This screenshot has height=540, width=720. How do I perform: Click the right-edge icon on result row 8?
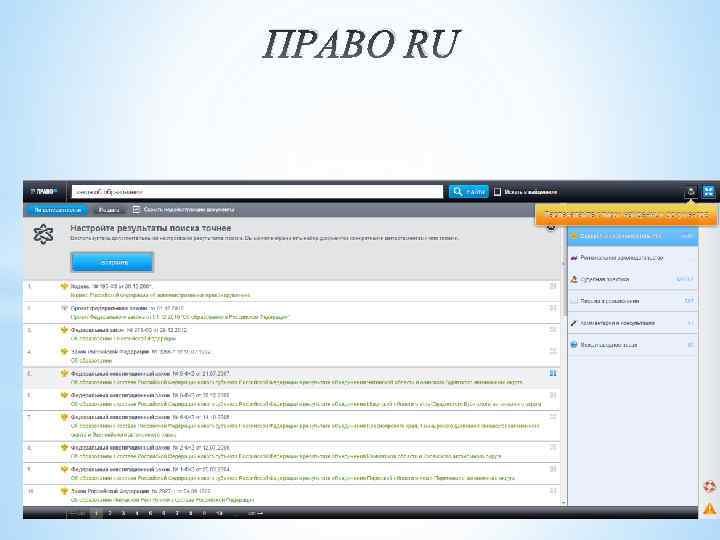click(553, 447)
